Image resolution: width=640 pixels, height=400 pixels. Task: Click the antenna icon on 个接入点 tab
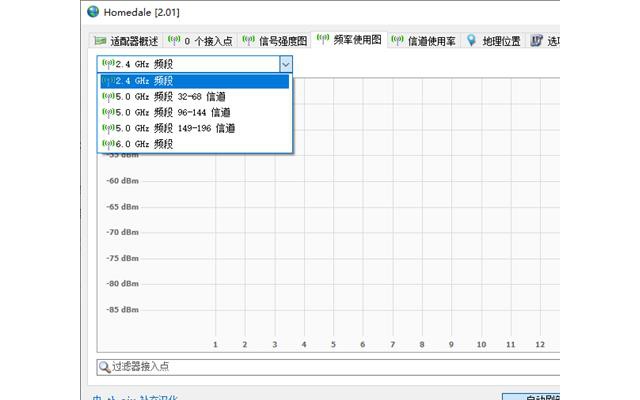click(174, 40)
